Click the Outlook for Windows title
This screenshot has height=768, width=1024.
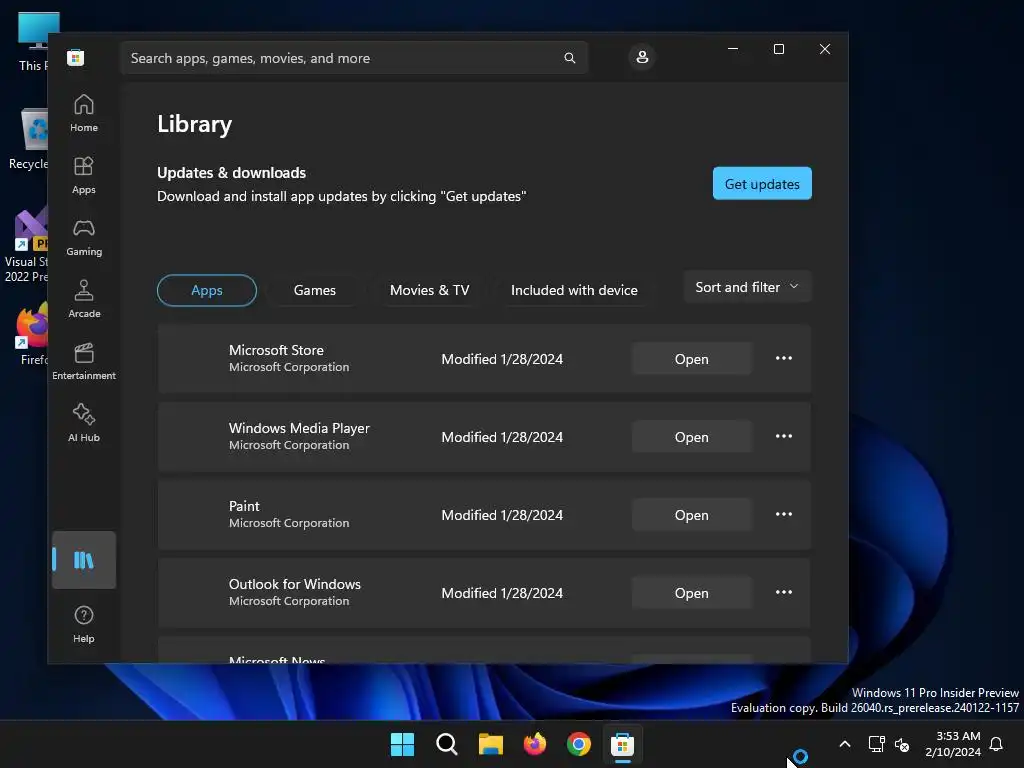(295, 584)
